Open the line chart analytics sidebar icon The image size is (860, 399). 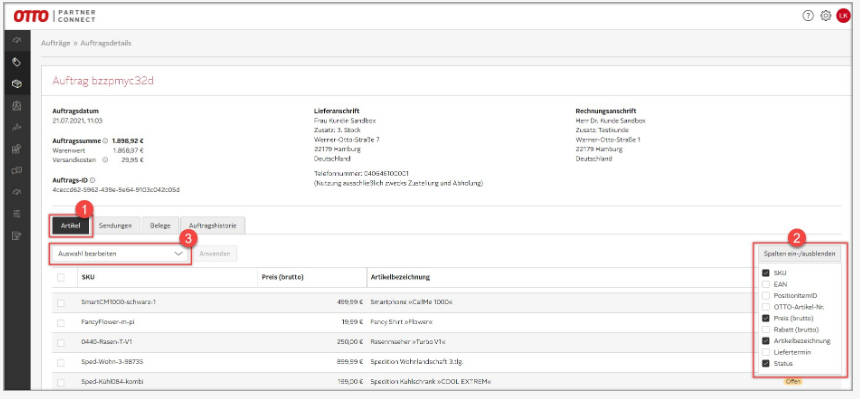pos(16,127)
